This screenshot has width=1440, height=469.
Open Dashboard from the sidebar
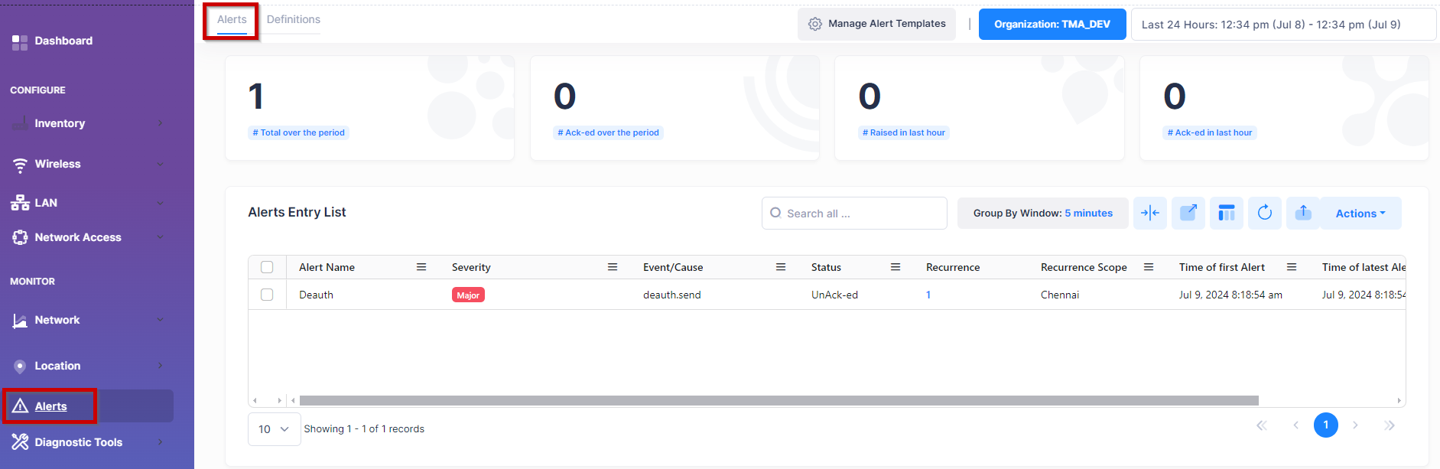coord(63,41)
